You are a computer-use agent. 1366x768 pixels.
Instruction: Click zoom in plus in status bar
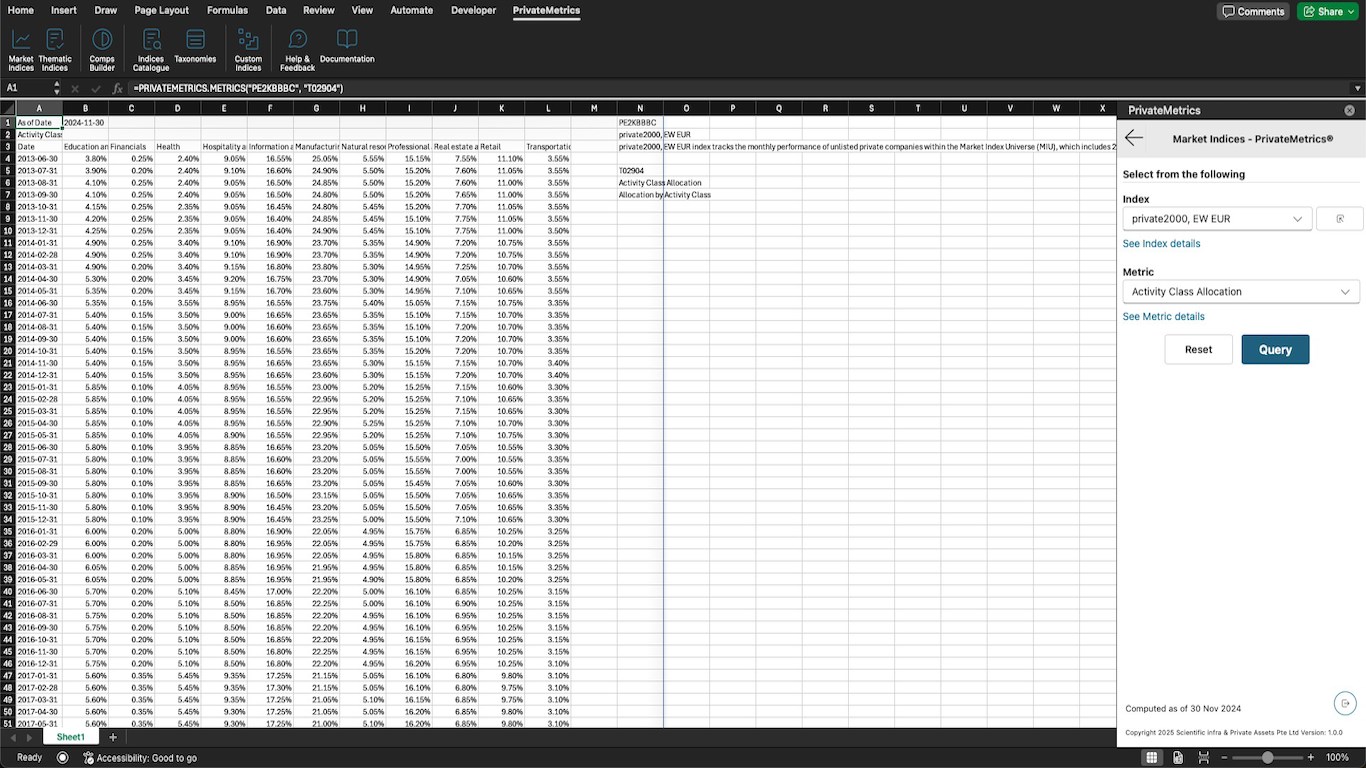(1311, 758)
